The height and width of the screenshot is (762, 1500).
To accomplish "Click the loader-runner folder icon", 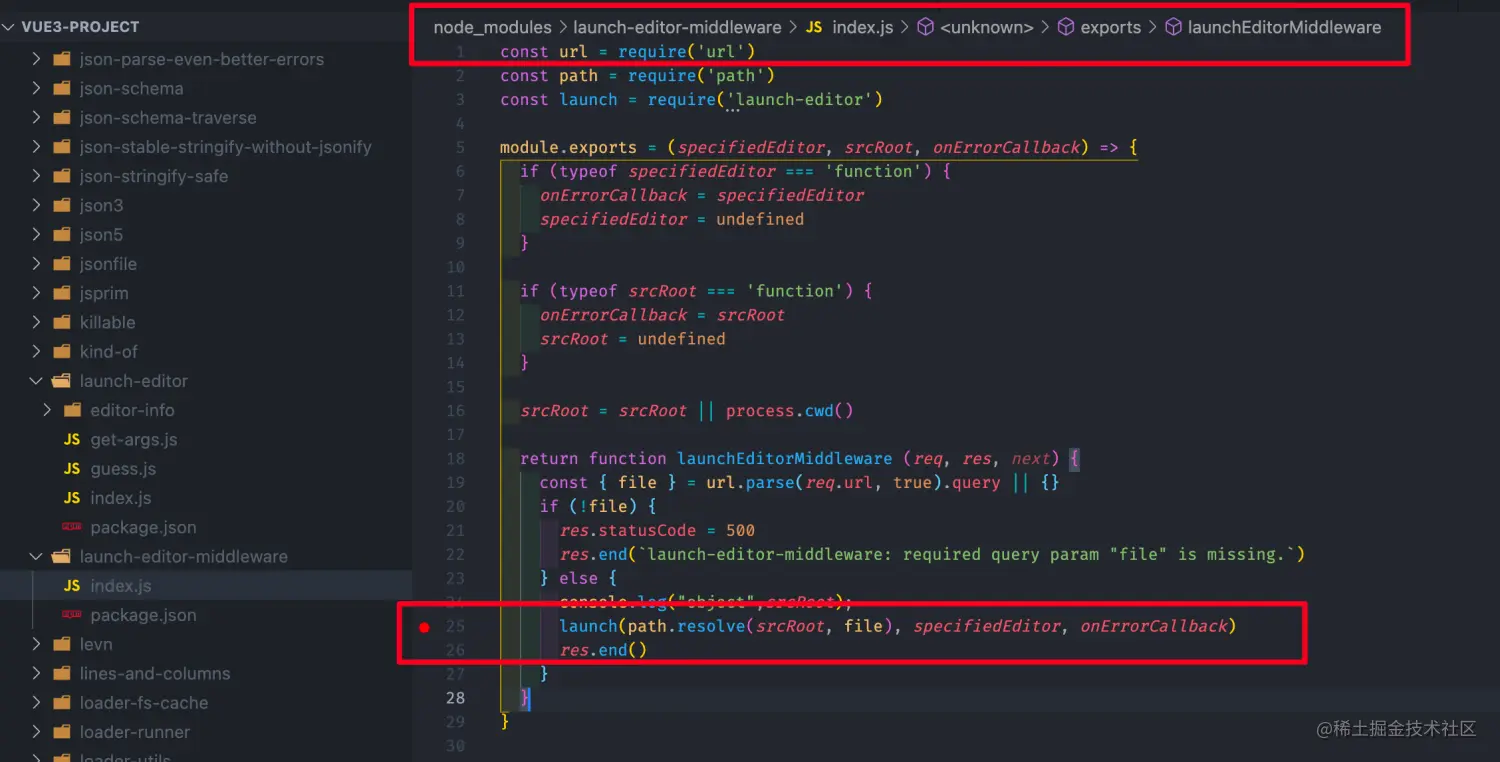I will 62,732.
